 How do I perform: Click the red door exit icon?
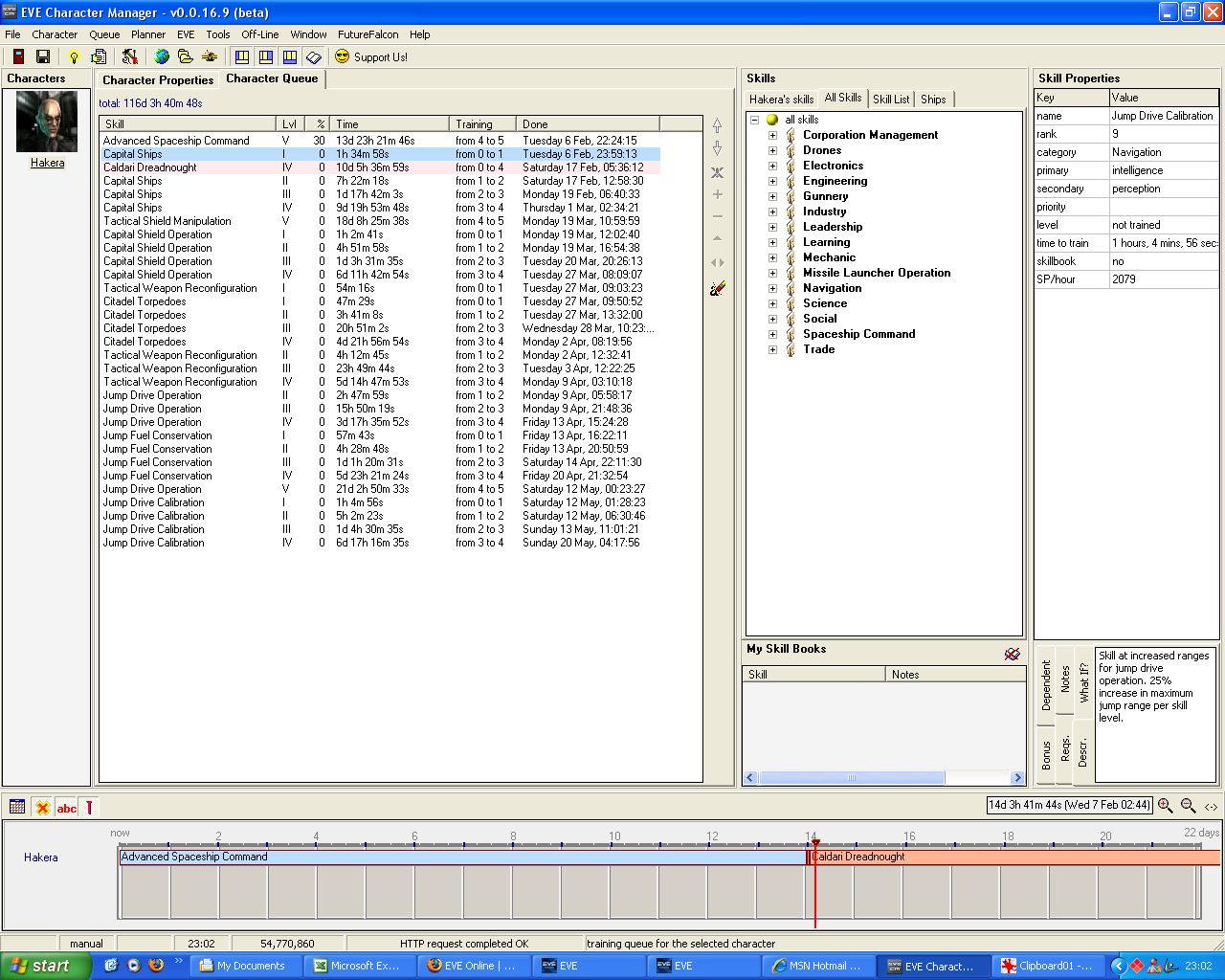click(18, 57)
